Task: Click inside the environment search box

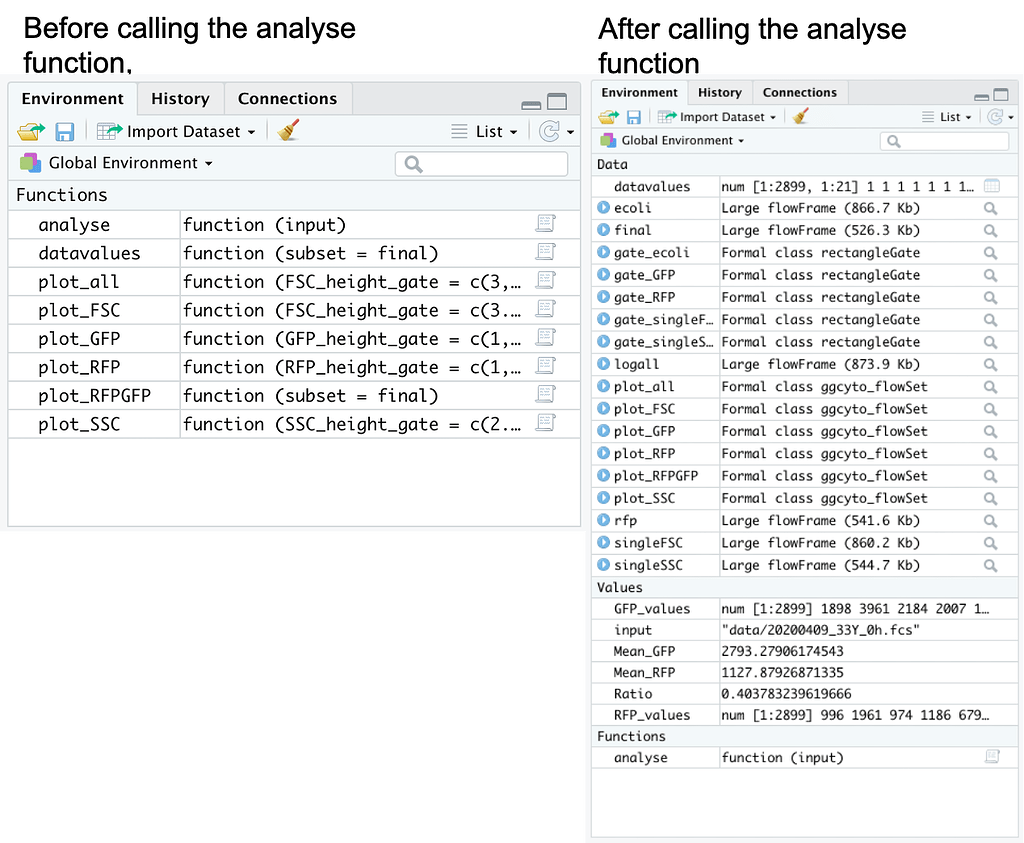Action: tap(481, 163)
